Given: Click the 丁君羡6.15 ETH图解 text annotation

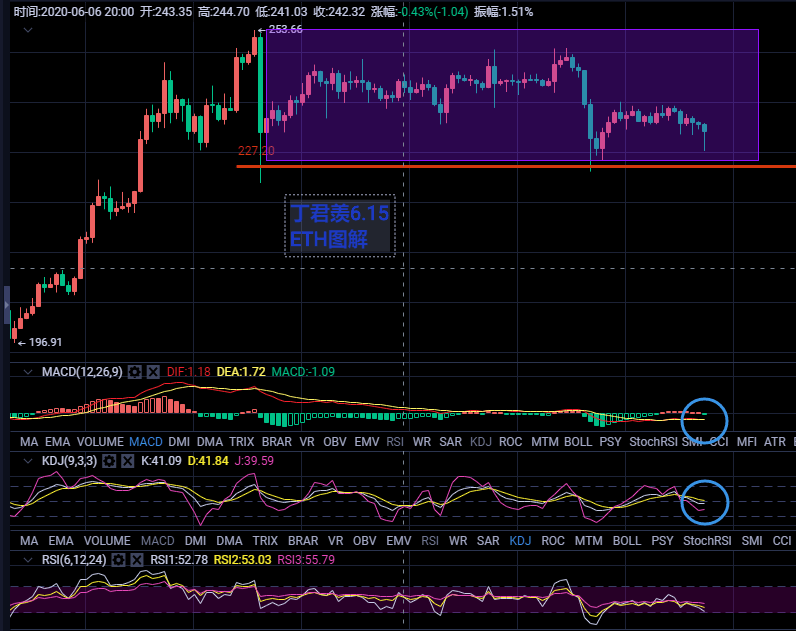Looking at the screenshot, I should (x=340, y=226).
